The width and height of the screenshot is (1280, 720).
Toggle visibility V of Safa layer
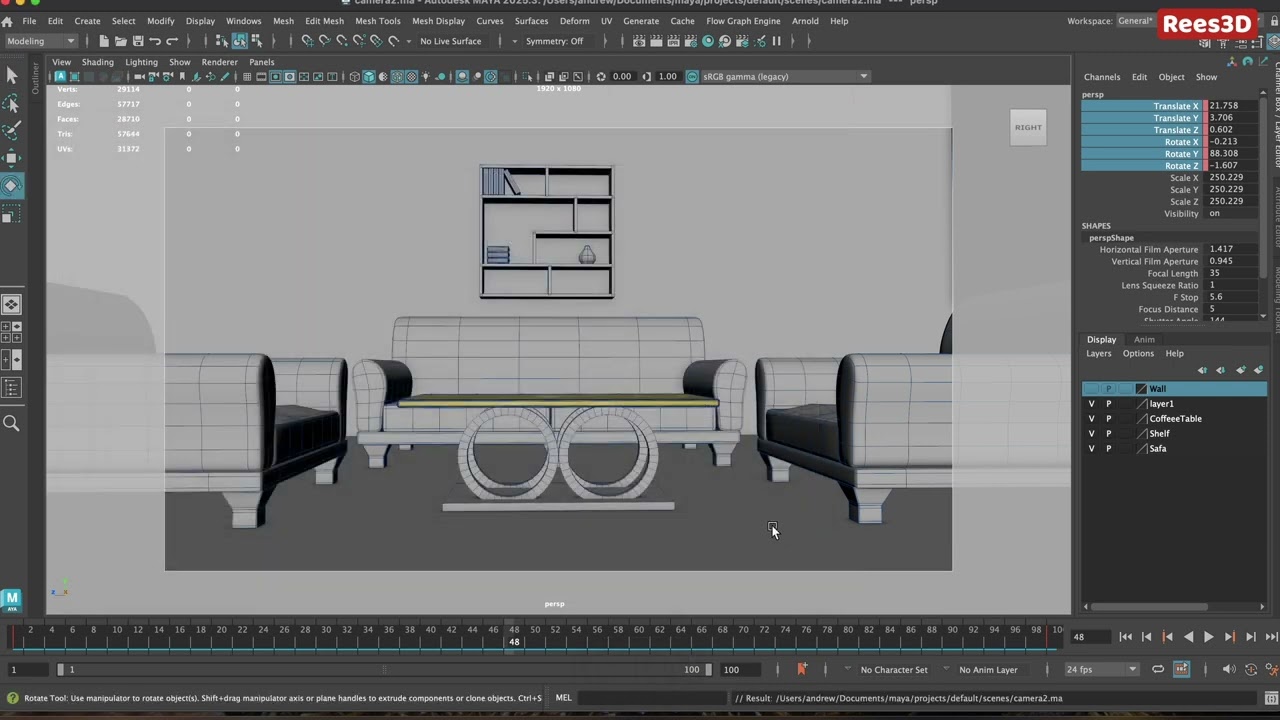(1091, 449)
